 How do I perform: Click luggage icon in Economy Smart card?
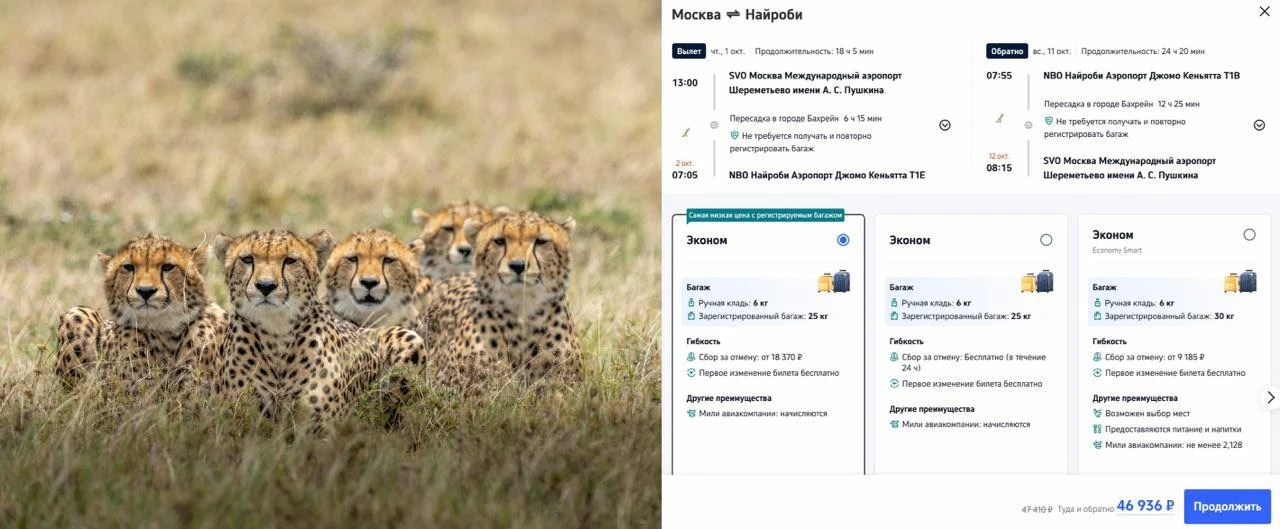point(1240,282)
